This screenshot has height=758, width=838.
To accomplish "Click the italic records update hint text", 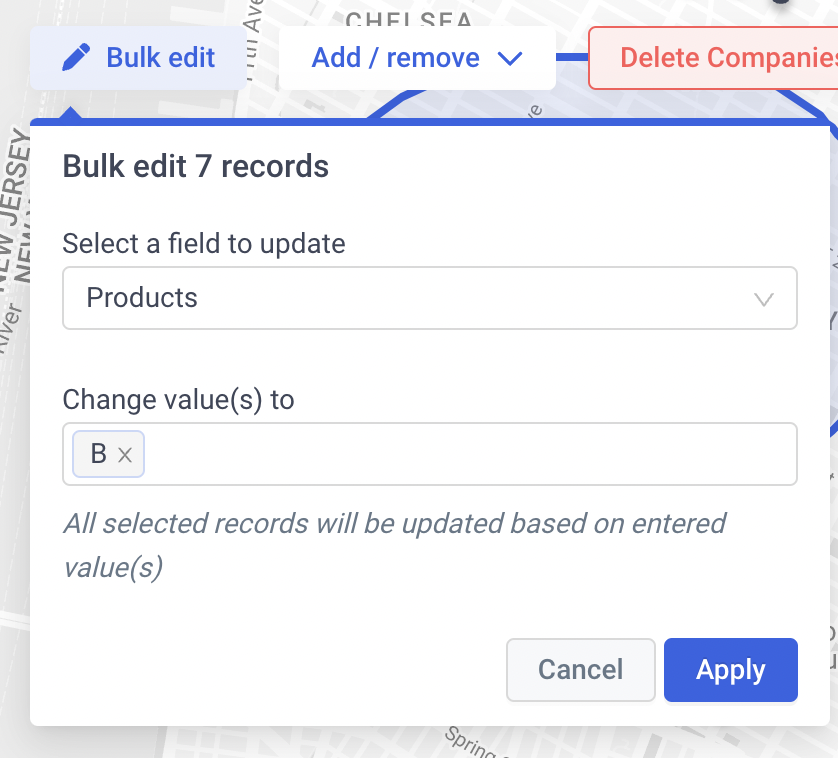I will (x=394, y=545).
